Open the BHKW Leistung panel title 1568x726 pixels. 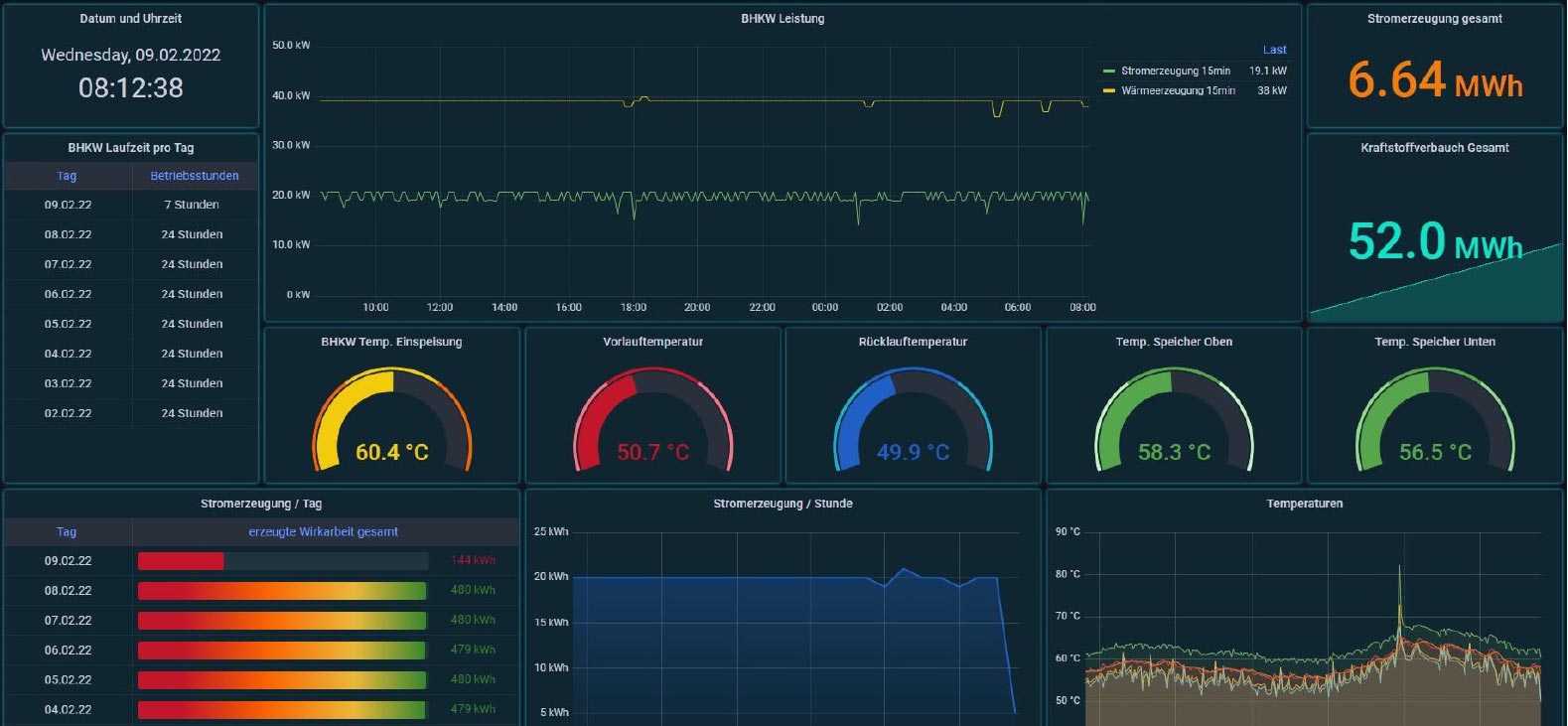coord(783,19)
